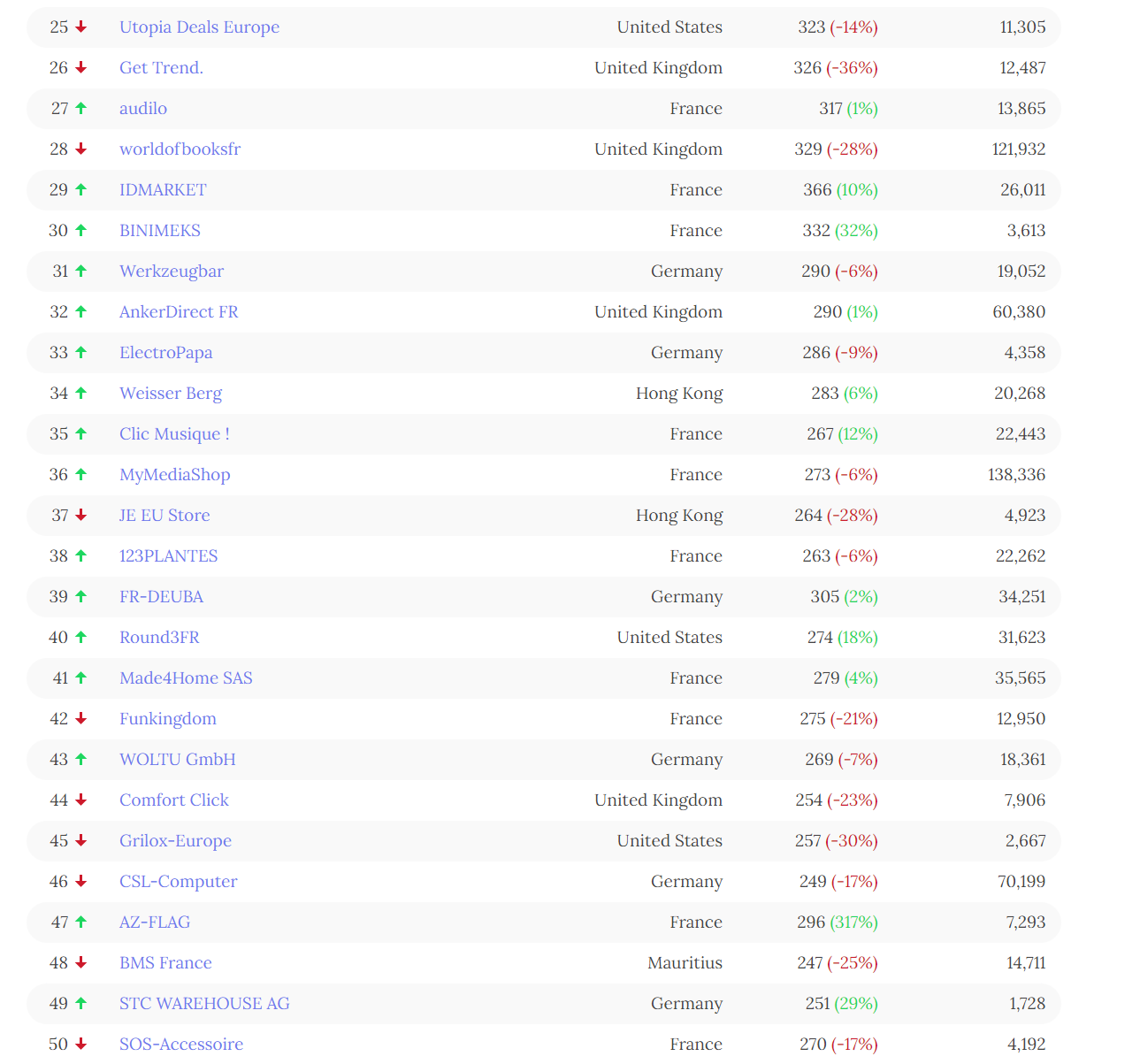Click the green up arrow at rank 27
Image resolution: width=1140 pixels, height=1064 pixels.
(81, 109)
